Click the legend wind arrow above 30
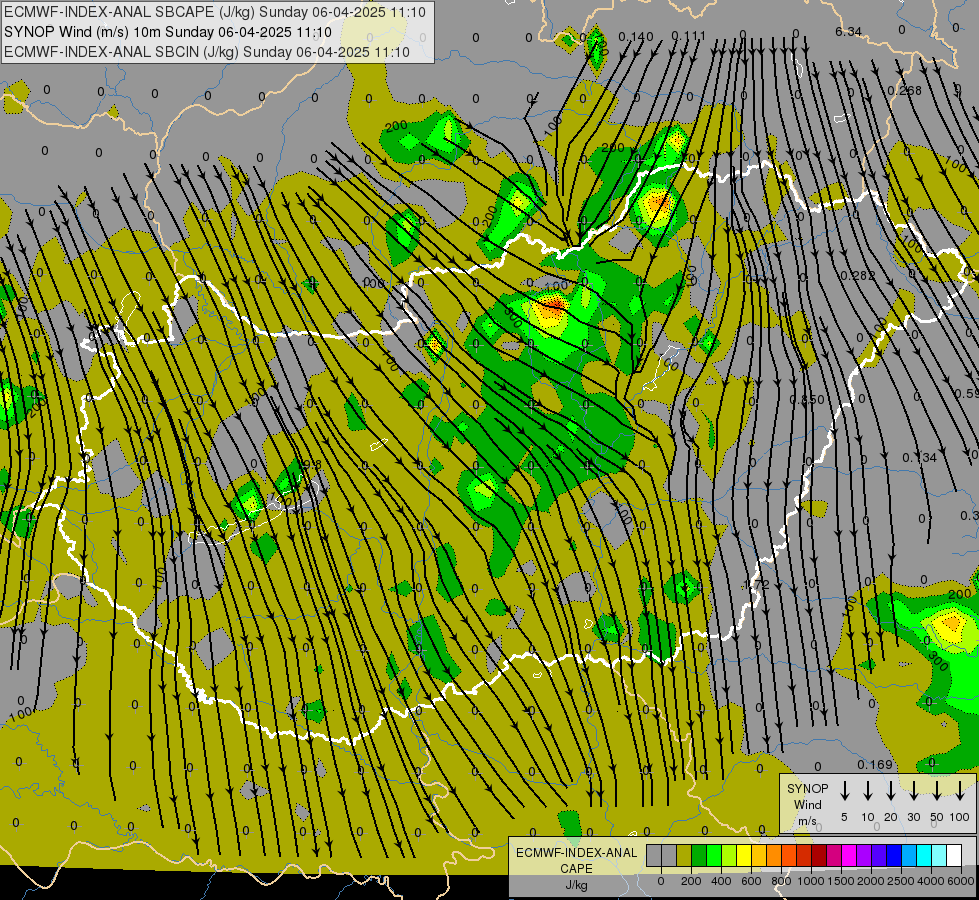979x900 pixels. click(x=913, y=790)
